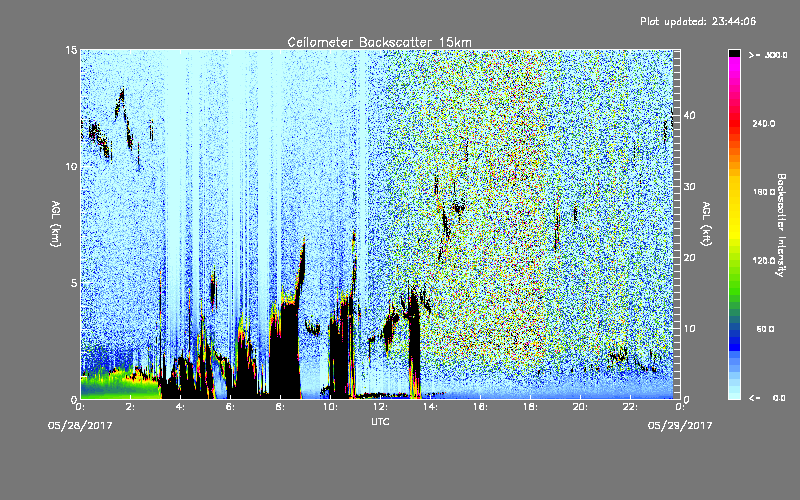Image resolution: width=800 pixels, height=500 pixels.
Task: Click the "2:" hour tick label
Action: pos(131,407)
